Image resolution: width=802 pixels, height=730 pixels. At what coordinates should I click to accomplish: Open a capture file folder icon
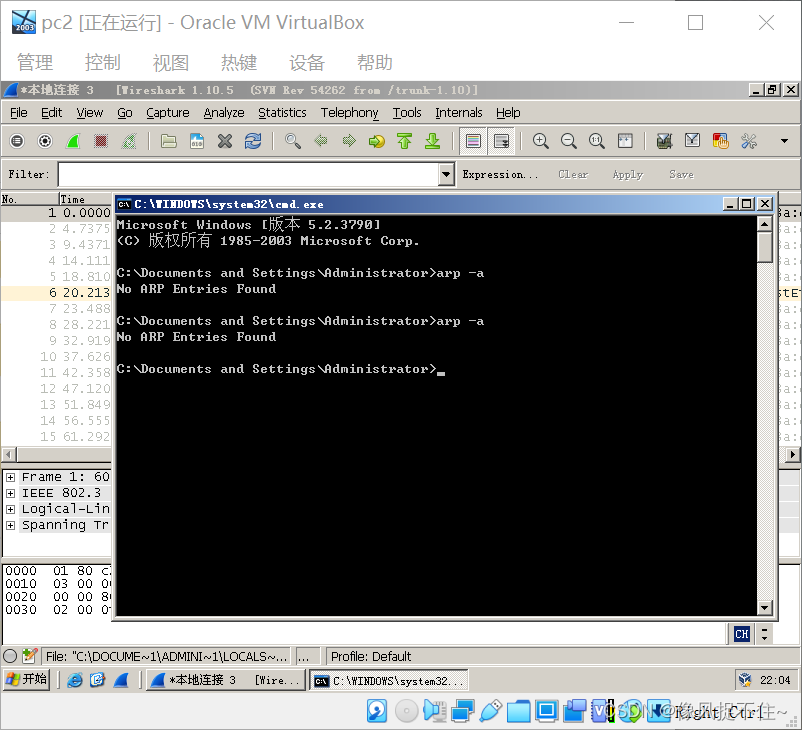tap(169, 141)
